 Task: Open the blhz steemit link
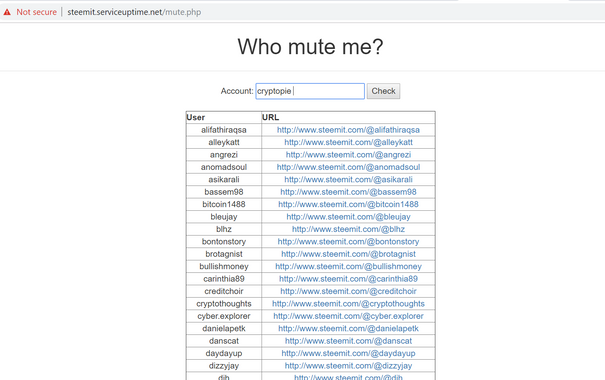click(348, 229)
